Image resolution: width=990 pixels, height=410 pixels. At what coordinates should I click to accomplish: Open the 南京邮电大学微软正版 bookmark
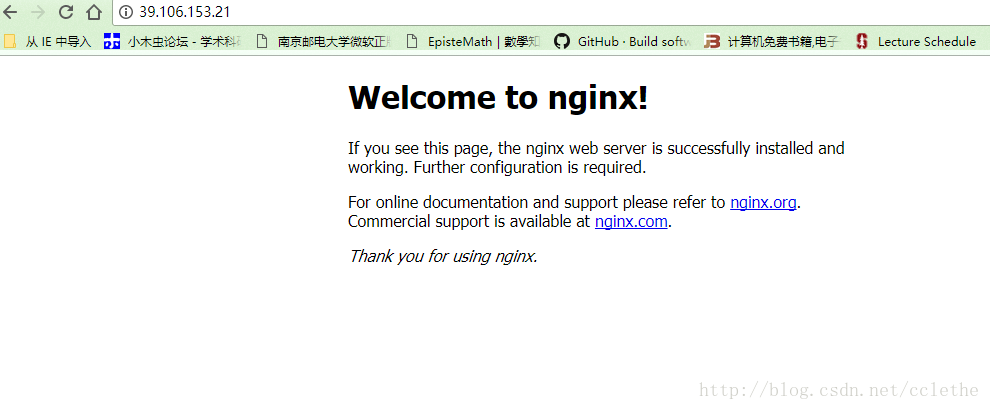coord(323,42)
